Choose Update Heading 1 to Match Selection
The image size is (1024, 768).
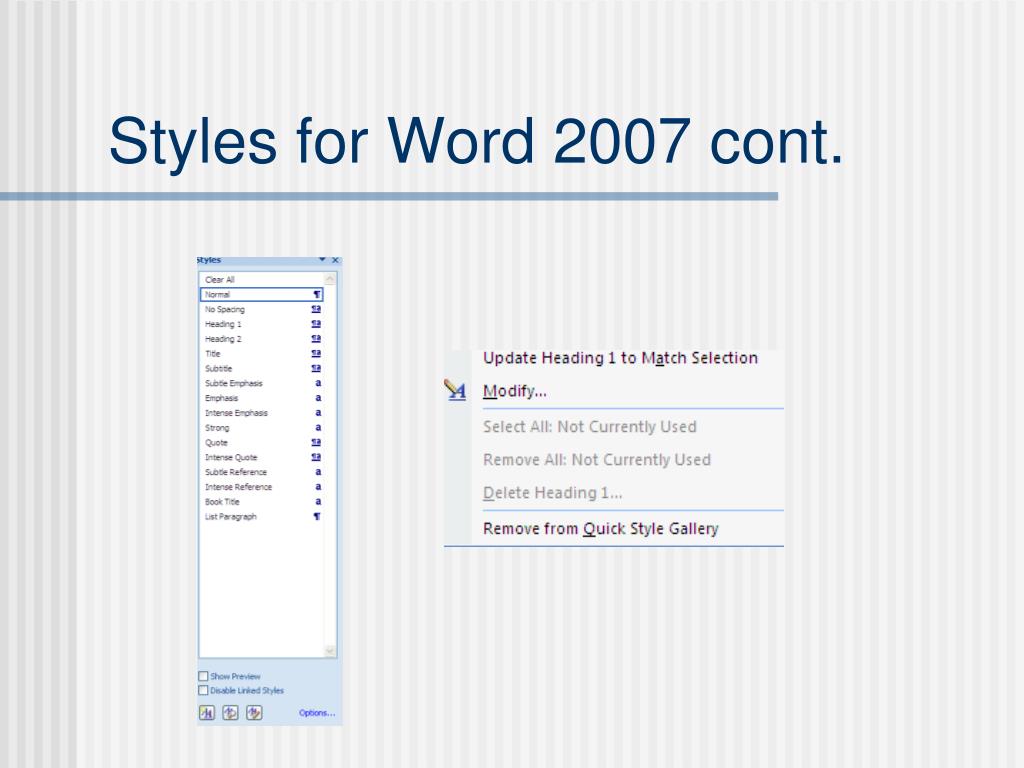click(x=620, y=358)
